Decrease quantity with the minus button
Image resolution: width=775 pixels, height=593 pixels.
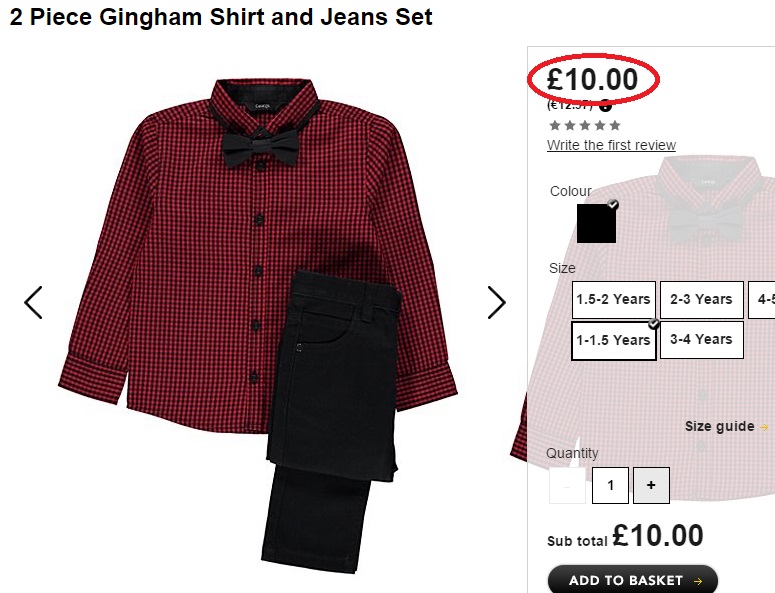tap(567, 485)
